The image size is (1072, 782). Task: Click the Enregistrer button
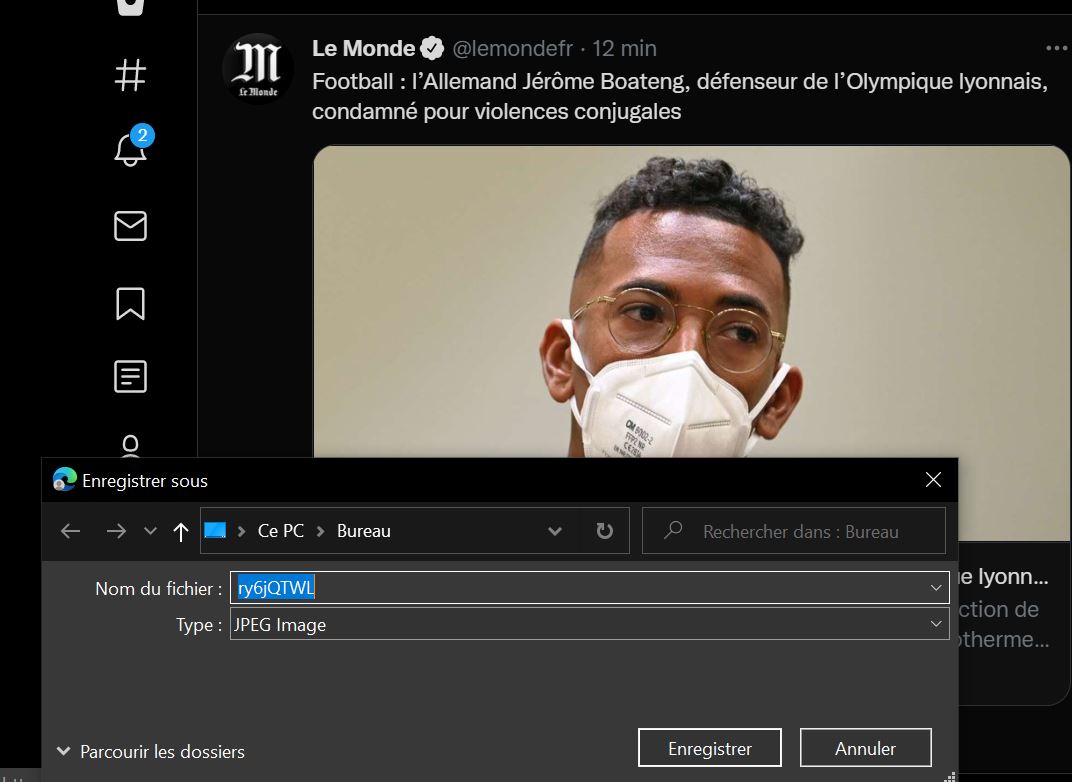(x=709, y=748)
